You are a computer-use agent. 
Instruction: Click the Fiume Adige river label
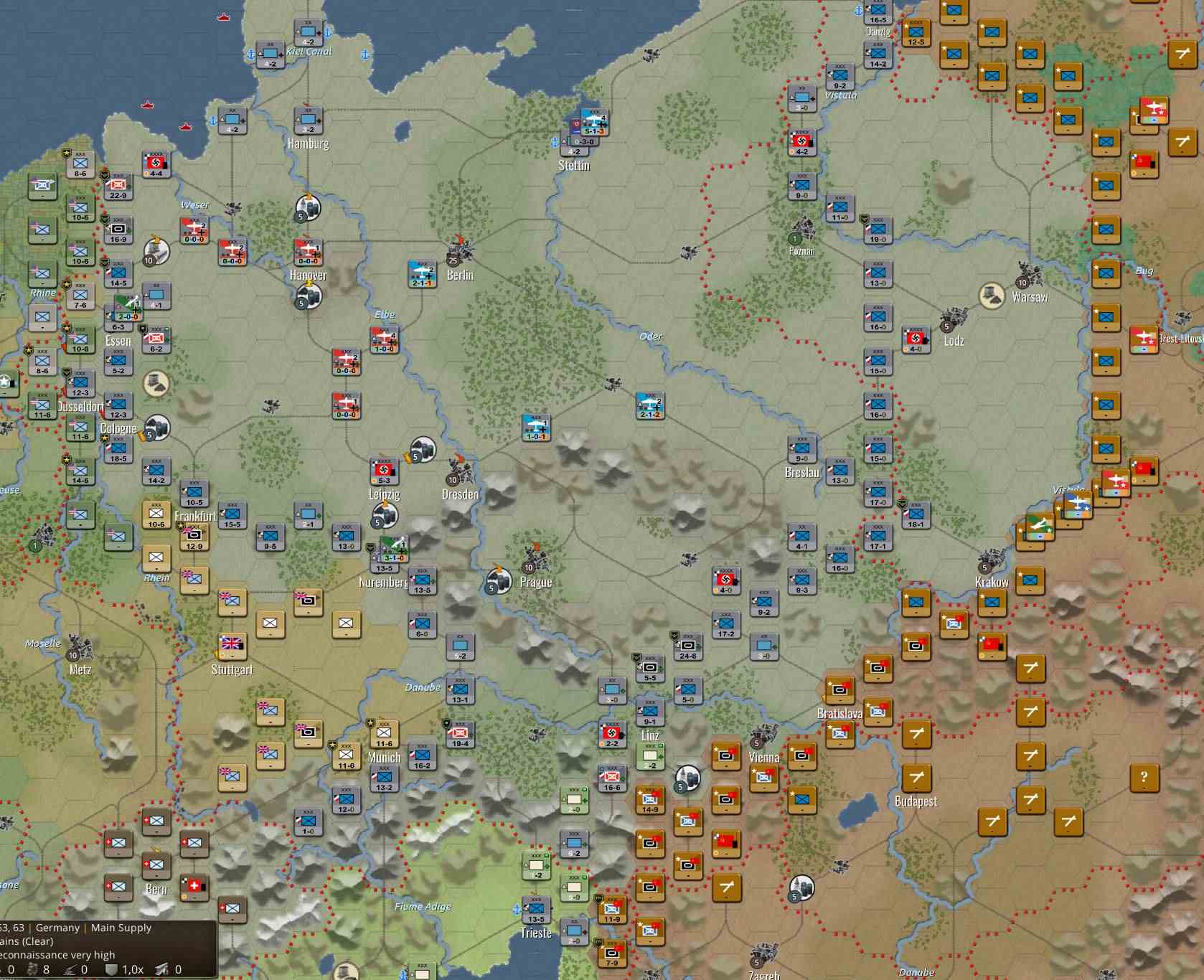[x=423, y=907]
